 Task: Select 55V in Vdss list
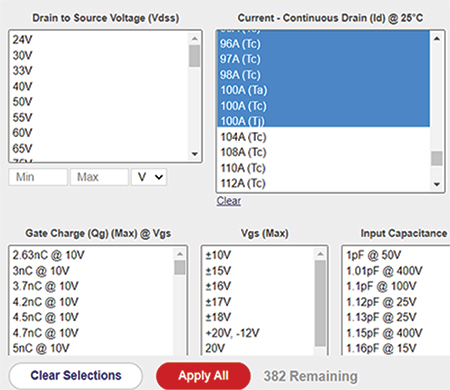pyautogui.click(x=99, y=117)
